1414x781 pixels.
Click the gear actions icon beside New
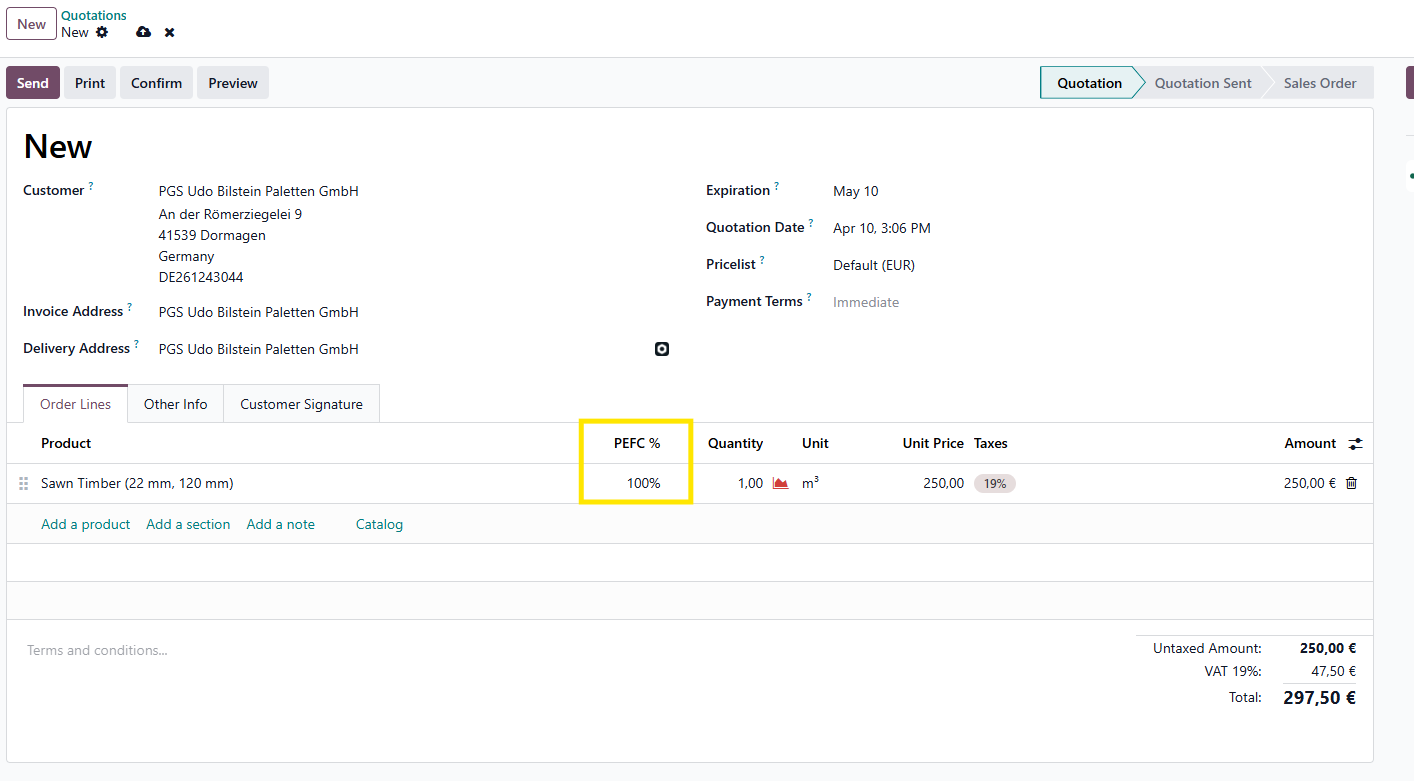(102, 33)
